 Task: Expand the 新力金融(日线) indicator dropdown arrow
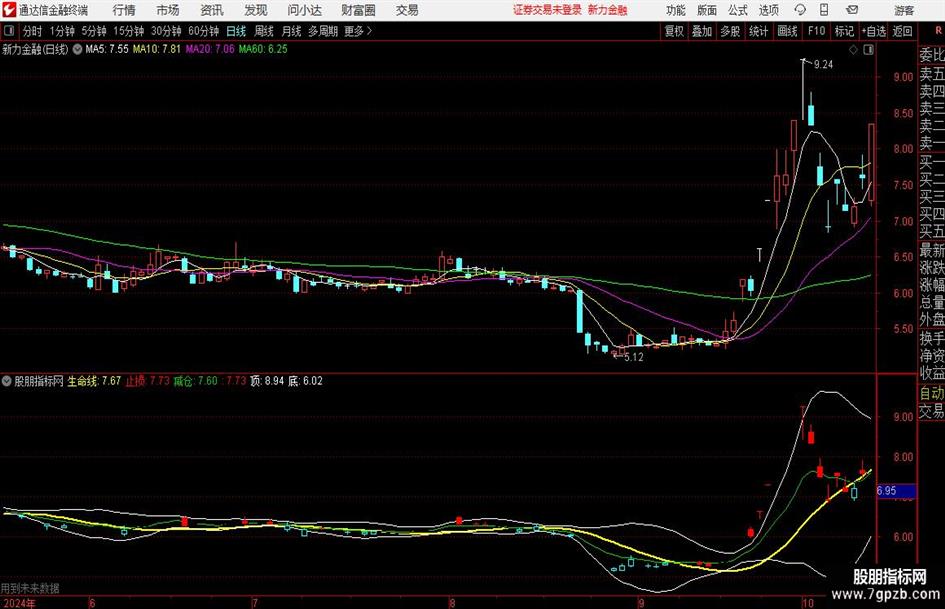coord(77,49)
